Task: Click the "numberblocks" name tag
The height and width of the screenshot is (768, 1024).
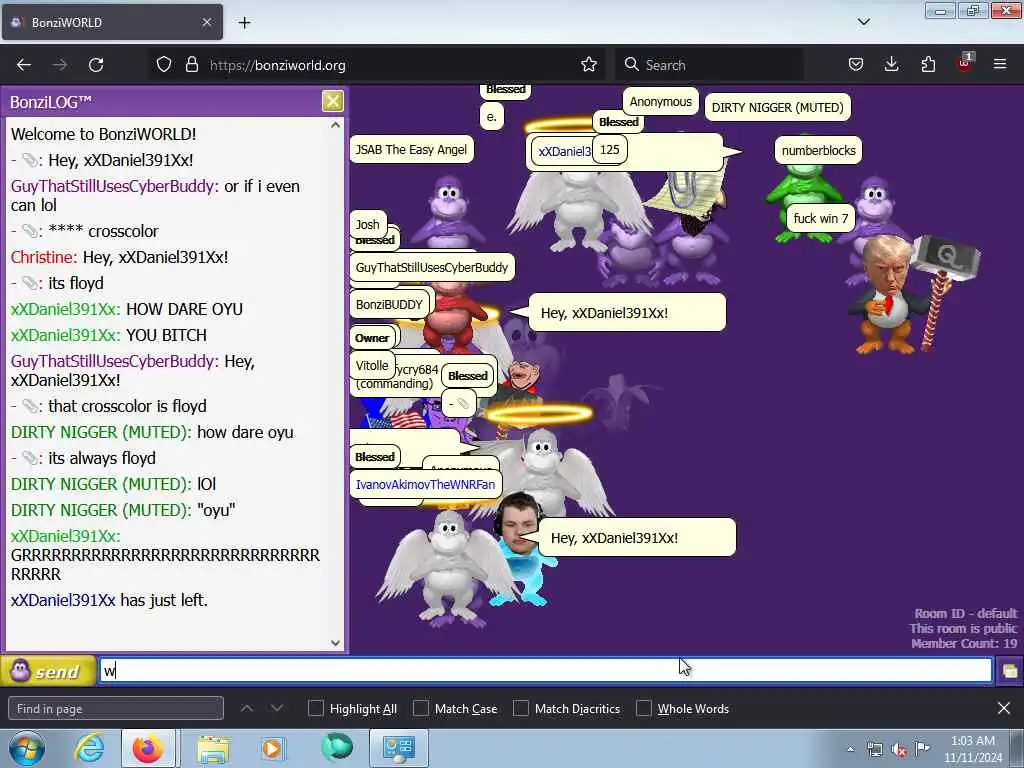Action: click(x=818, y=150)
